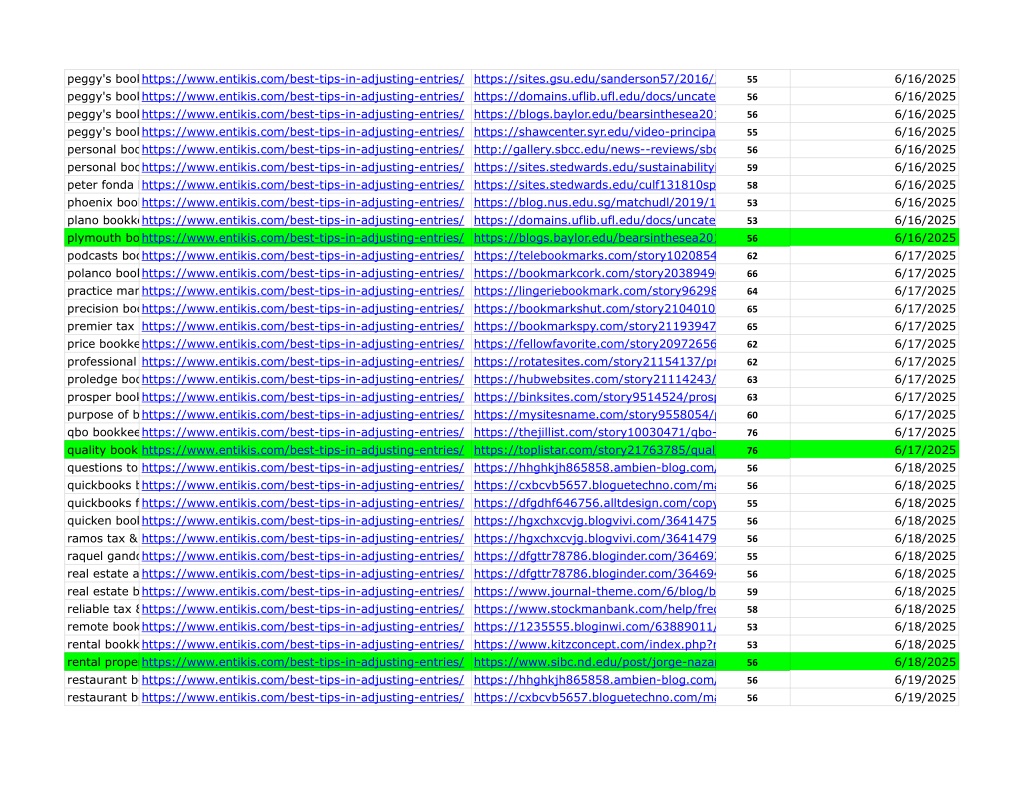This screenshot has width=1024, height=791.
Task: Select the value 64 in practice mar row
Action: pos(752,291)
